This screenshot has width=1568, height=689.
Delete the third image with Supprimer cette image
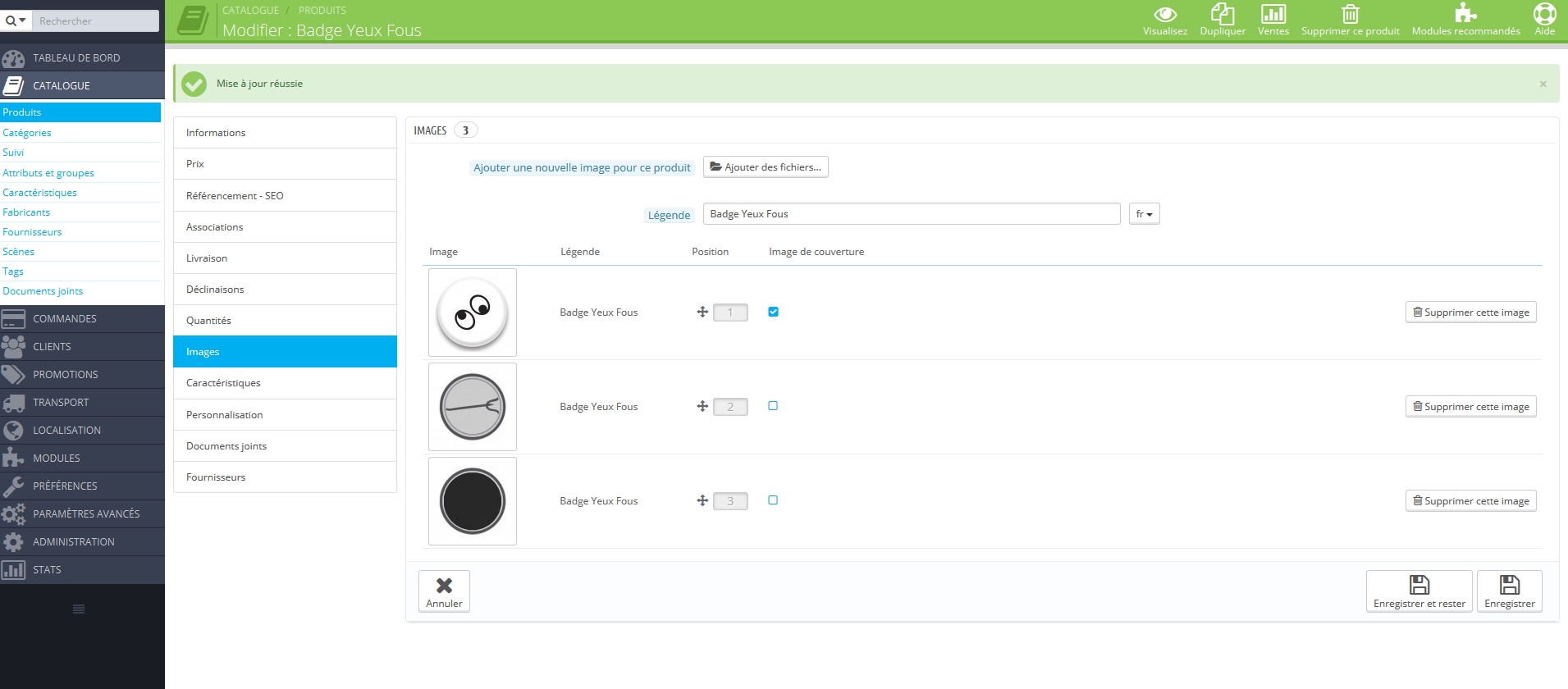(1471, 501)
